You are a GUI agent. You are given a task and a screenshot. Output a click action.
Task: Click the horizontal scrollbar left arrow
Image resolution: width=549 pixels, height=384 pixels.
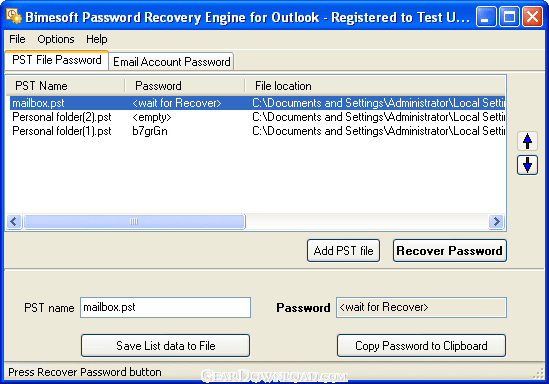(x=14, y=221)
